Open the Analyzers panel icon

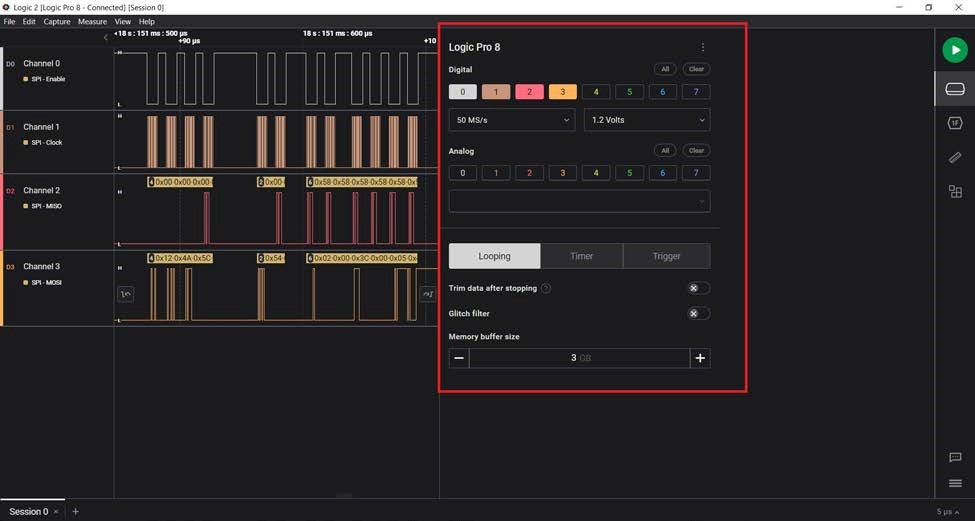(954, 123)
